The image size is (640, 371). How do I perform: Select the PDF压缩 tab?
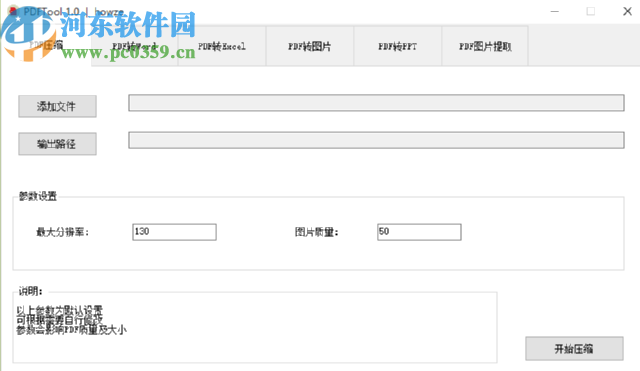click(47, 45)
